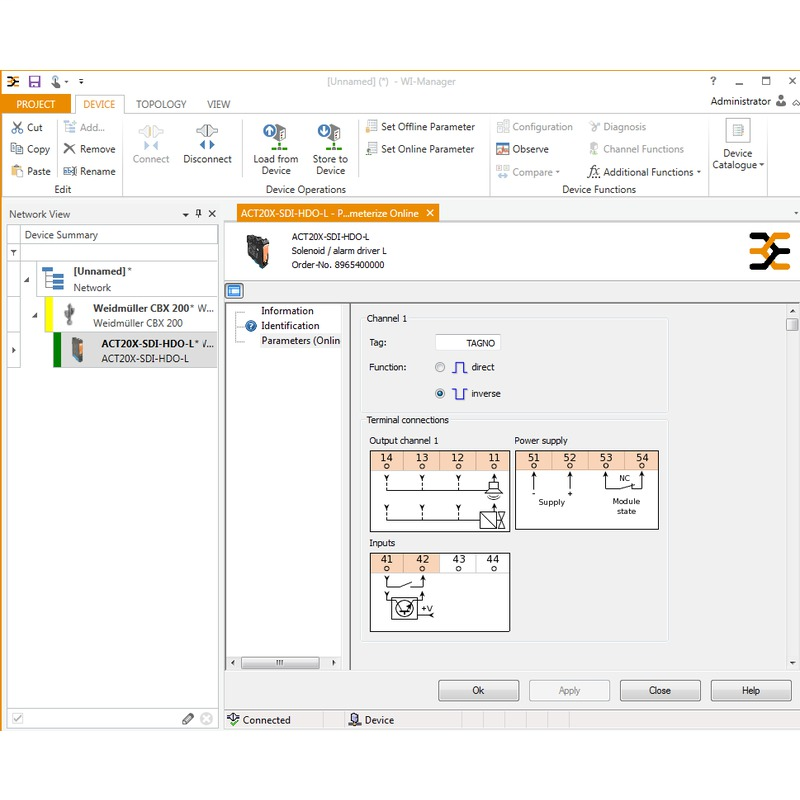Collapse the [Unnamed] Network tree node

pyautogui.click(x=27, y=280)
